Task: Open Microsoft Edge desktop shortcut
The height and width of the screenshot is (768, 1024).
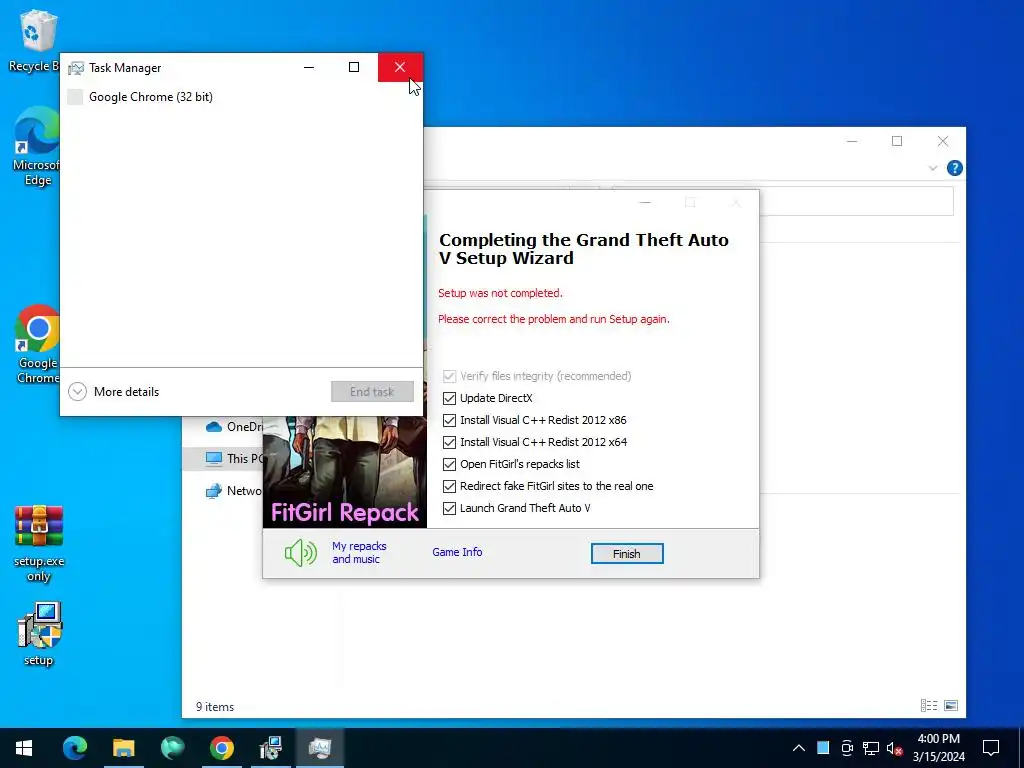Action: pos(37,146)
